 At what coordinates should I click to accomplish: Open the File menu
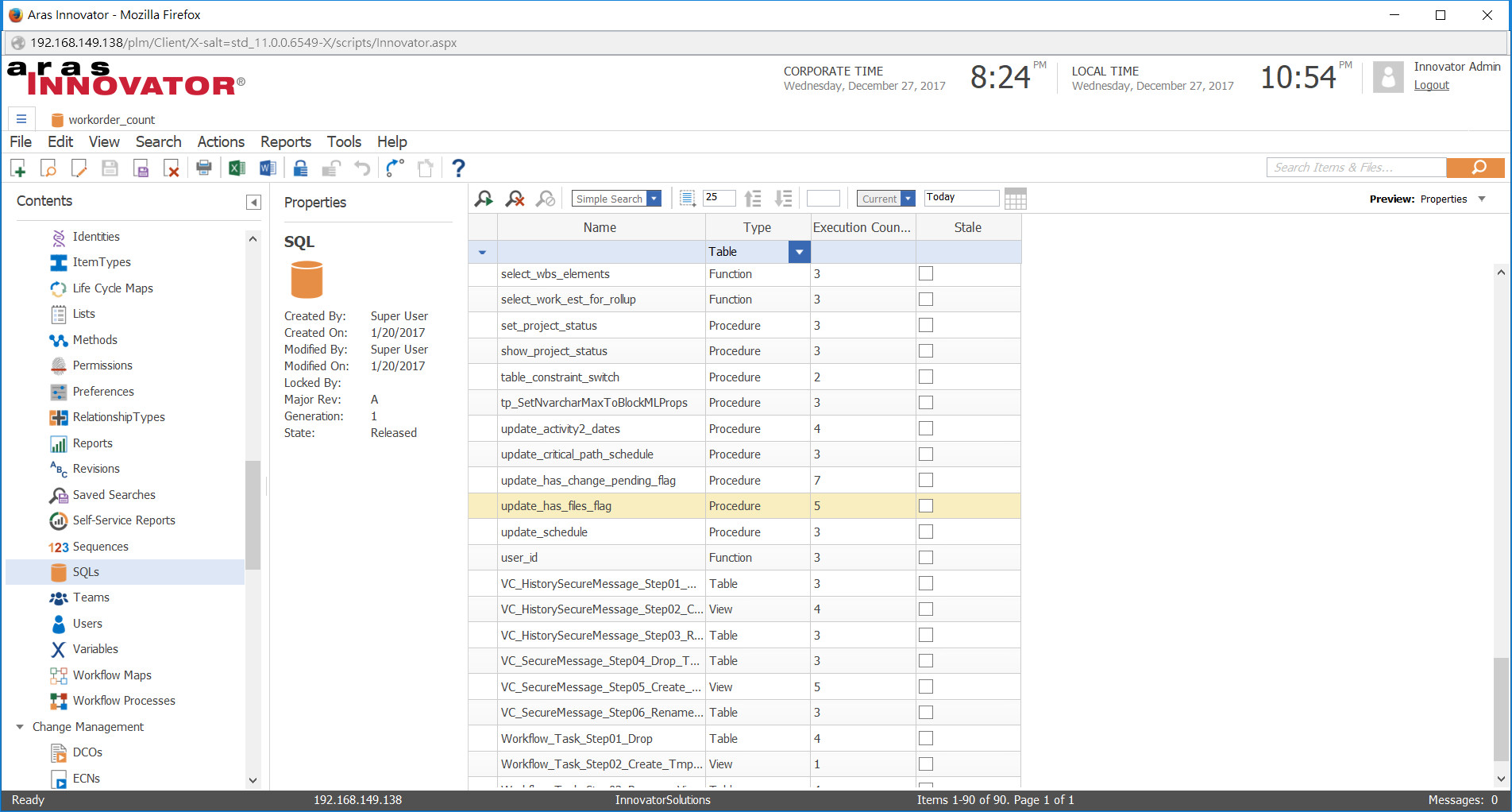pos(21,141)
